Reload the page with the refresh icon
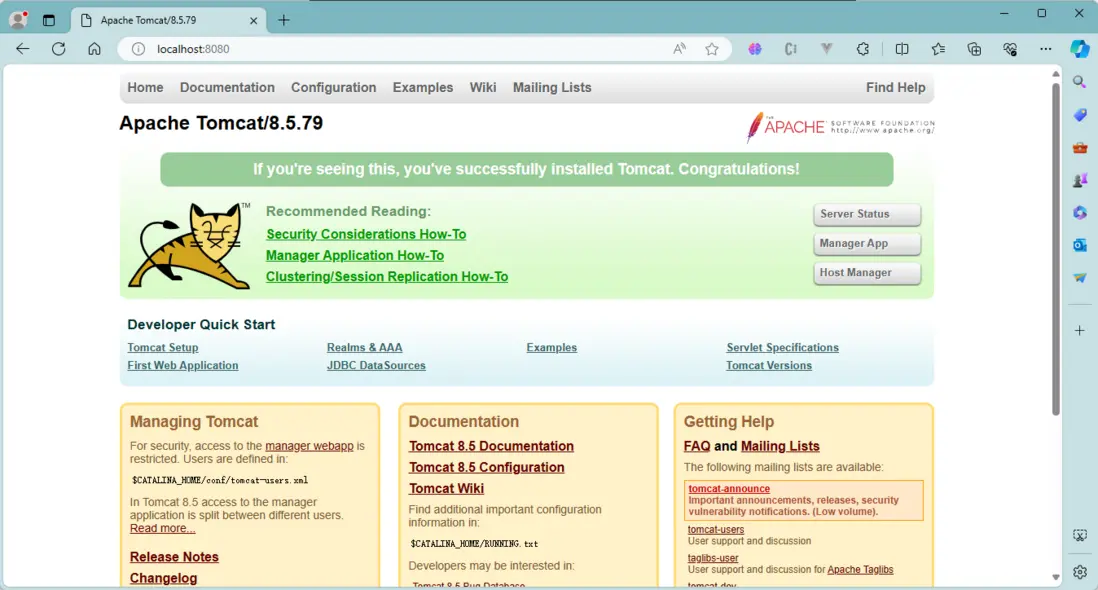Screen dimensions: 1098x590 [x=59, y=49]
